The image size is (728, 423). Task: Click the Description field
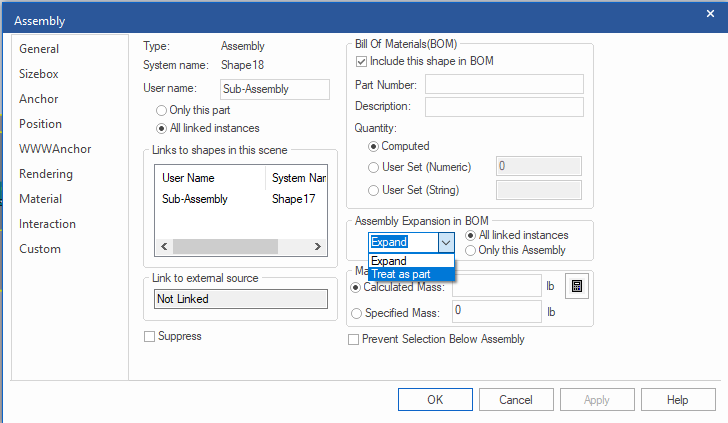point(504,107)
